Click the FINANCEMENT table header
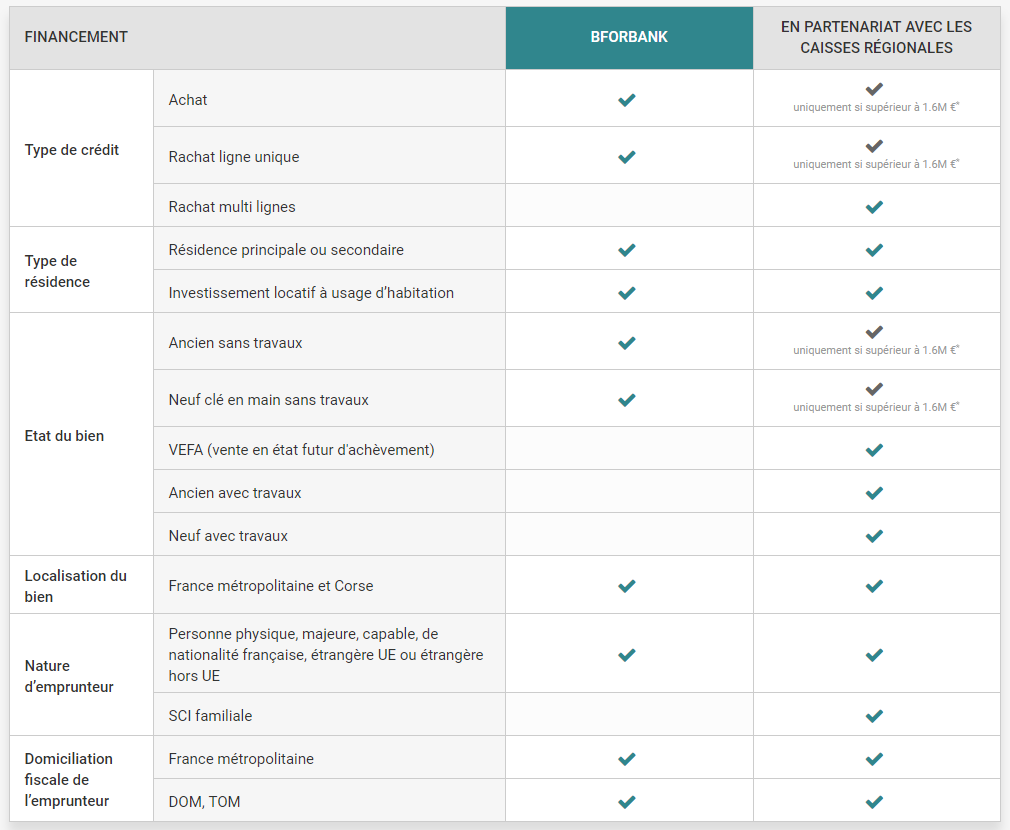 pos(76,37)
